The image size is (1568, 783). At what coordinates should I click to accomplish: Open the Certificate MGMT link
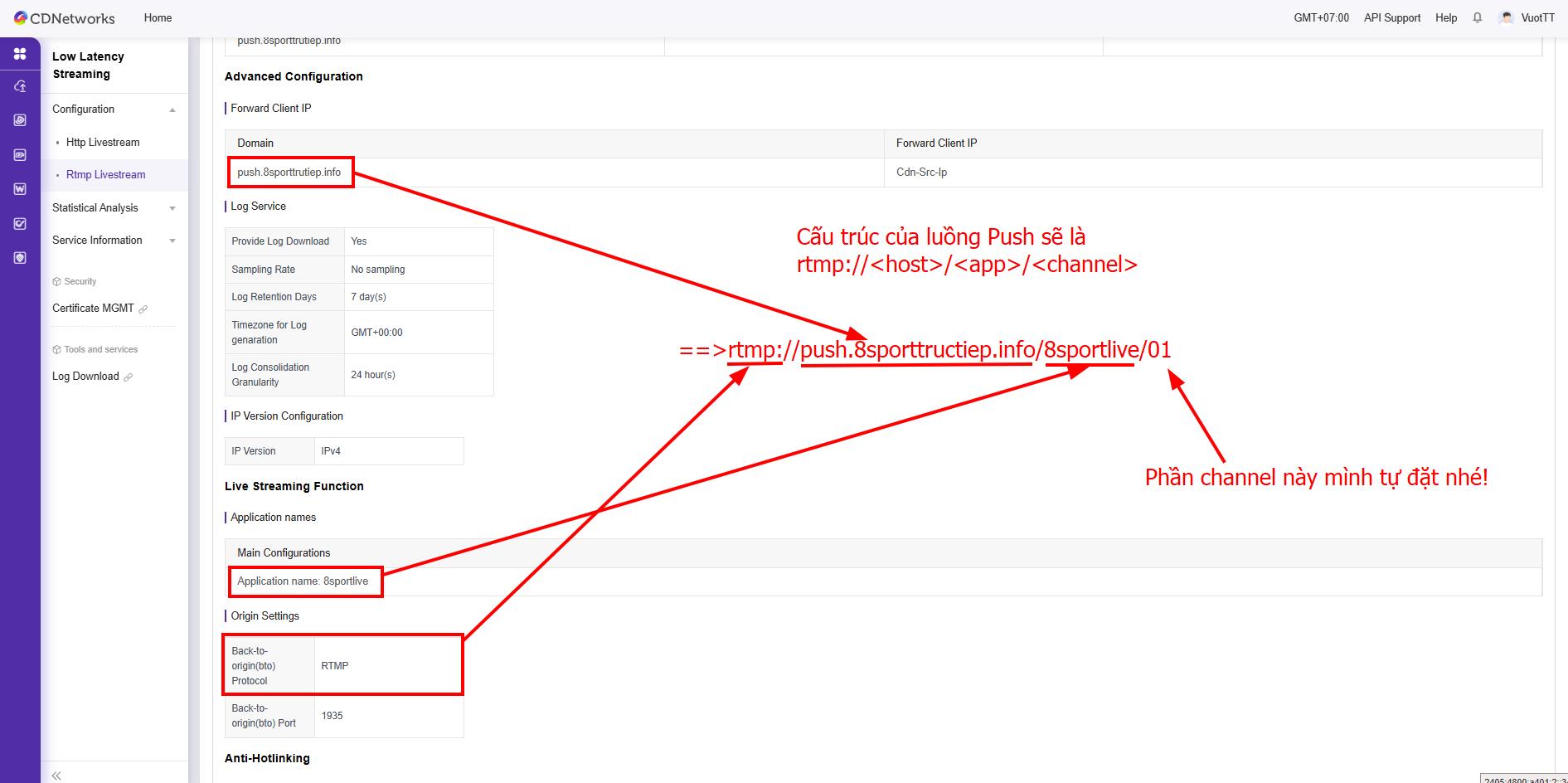[93, 309]
